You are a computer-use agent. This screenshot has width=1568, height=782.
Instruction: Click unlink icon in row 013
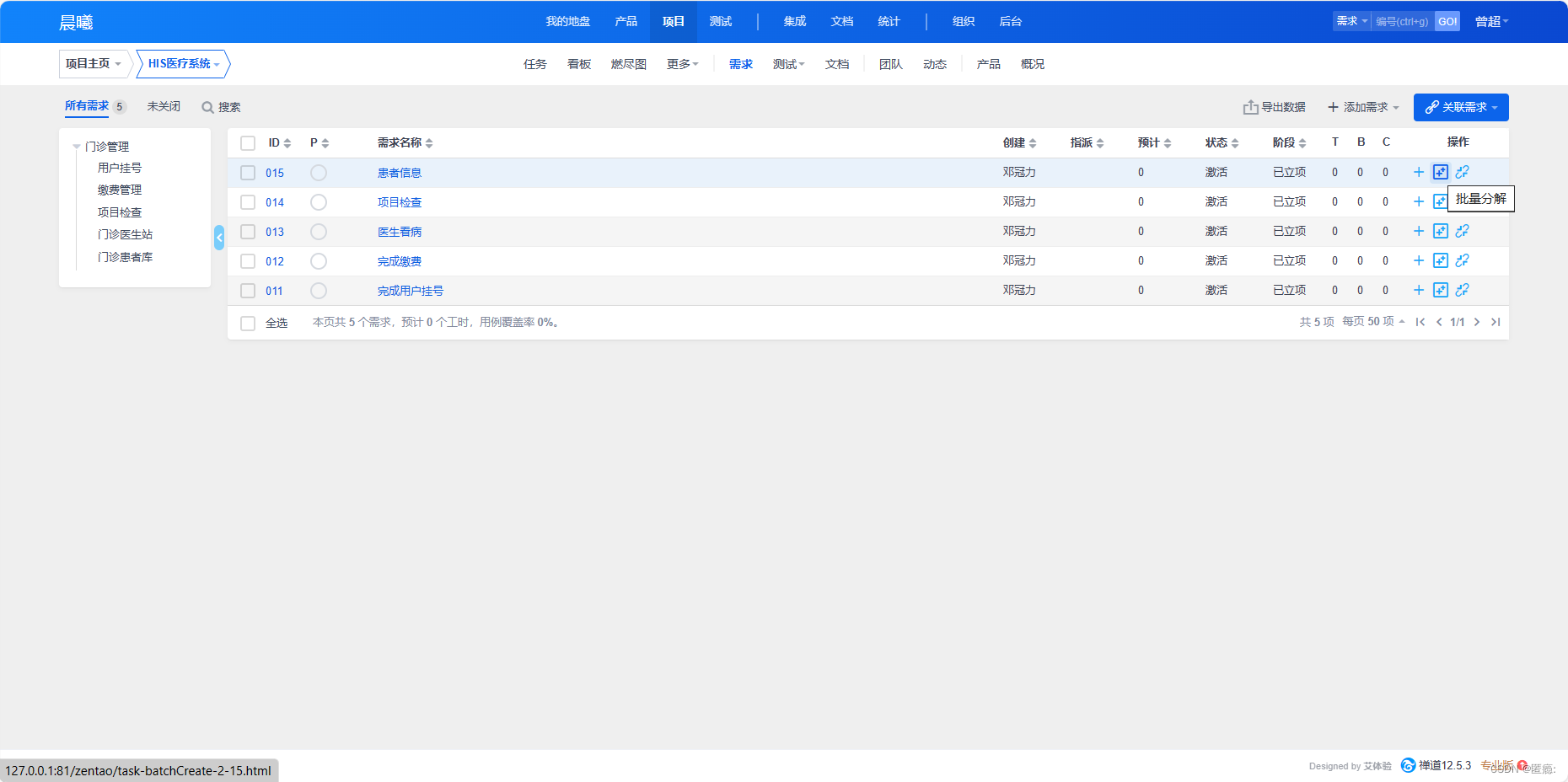(x=1463, y=231)
